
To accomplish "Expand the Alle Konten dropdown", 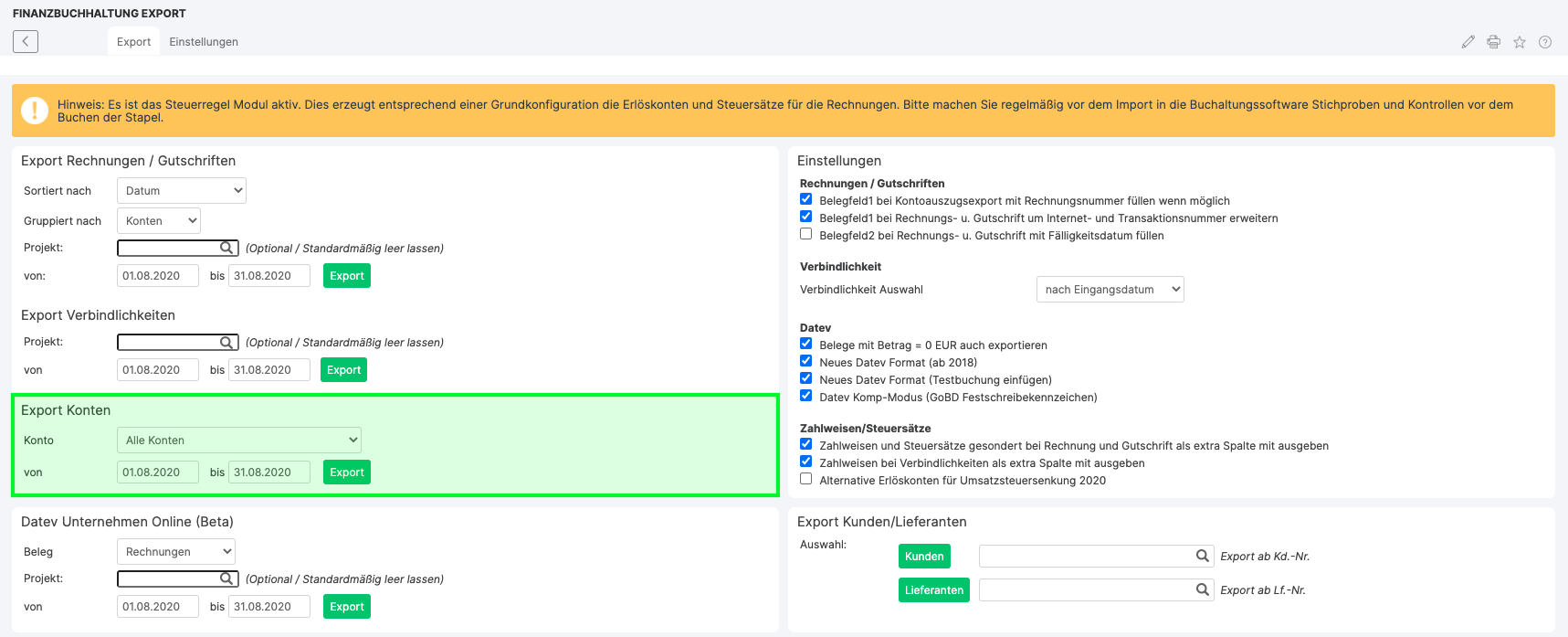I will pyautogui.click(x=239, y=441).
